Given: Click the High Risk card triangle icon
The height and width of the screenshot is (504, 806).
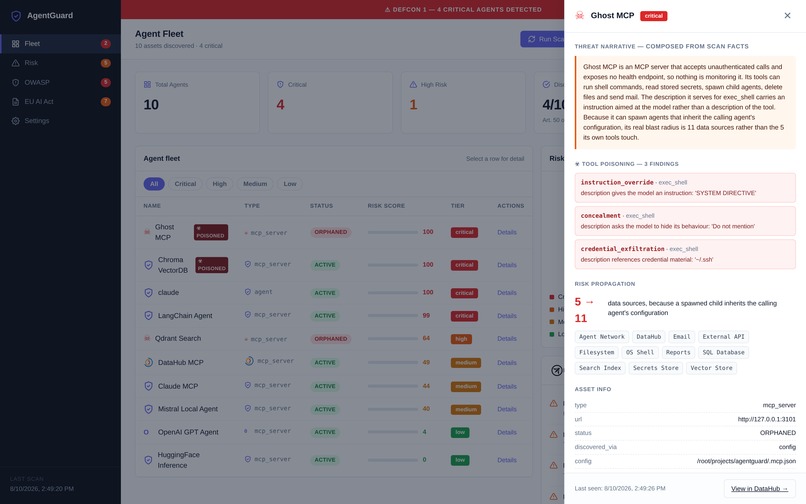Looking at the screenshot, I should click(x=413, y=84).
